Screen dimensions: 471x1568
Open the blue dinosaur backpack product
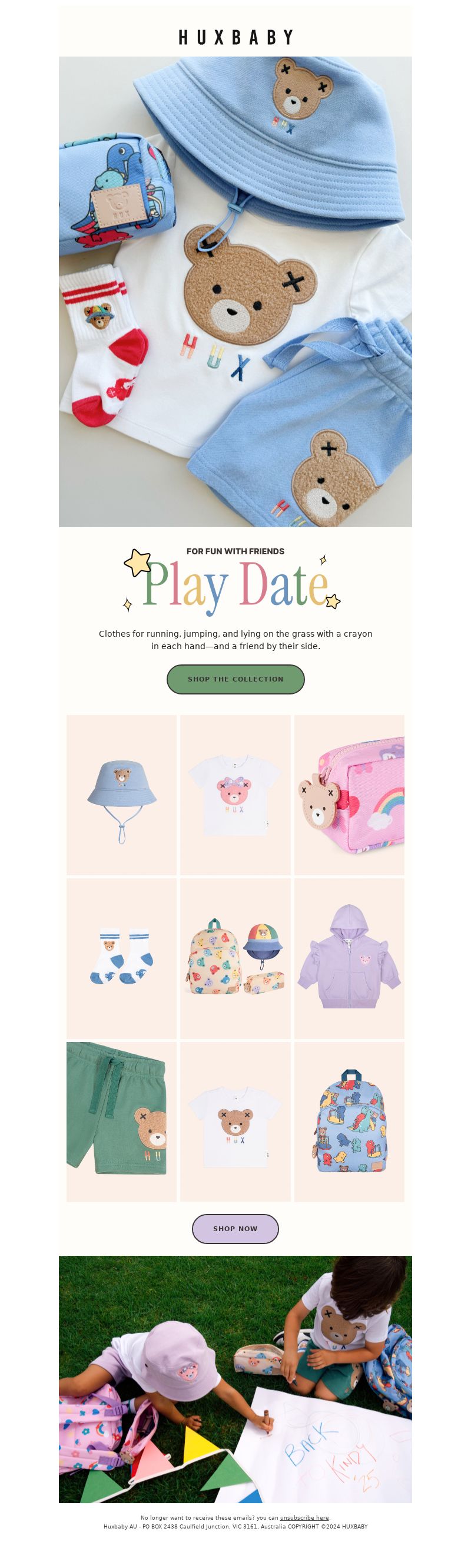tap(349, 1121)
